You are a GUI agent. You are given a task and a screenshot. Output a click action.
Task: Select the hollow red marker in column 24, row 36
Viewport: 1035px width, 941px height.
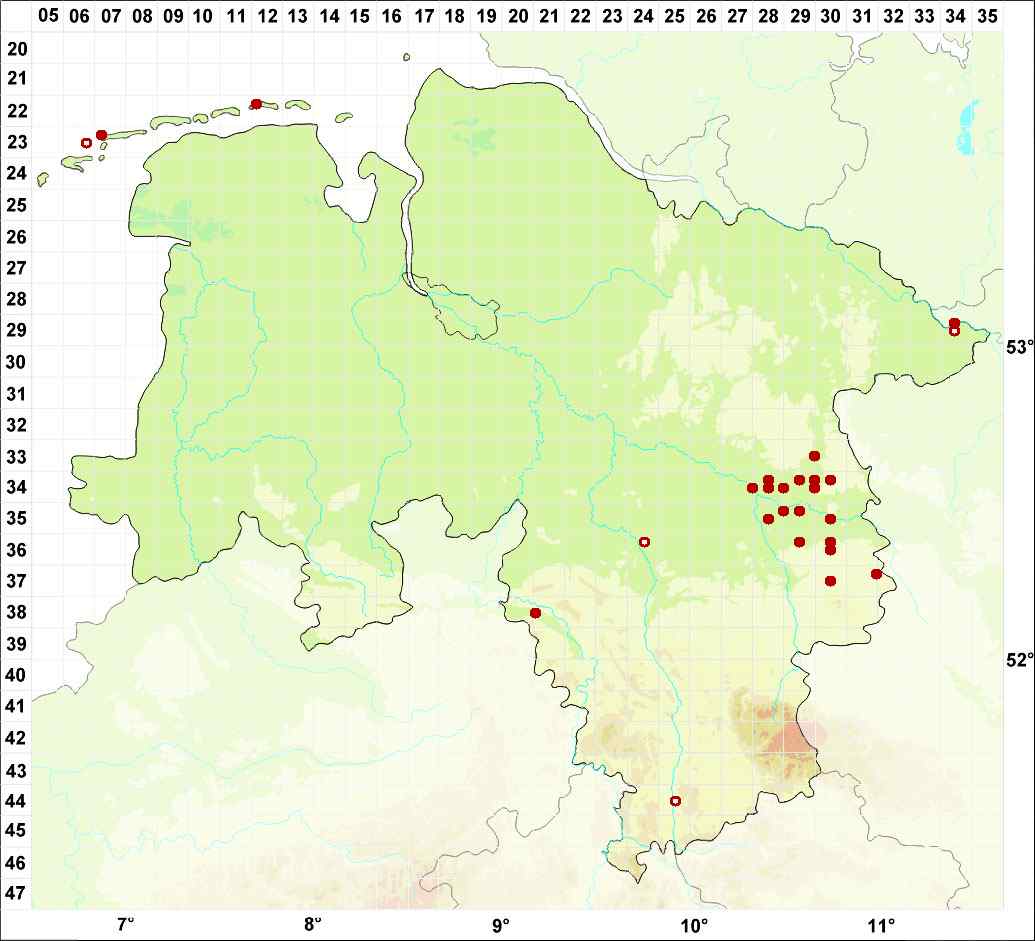pos(644,542)
